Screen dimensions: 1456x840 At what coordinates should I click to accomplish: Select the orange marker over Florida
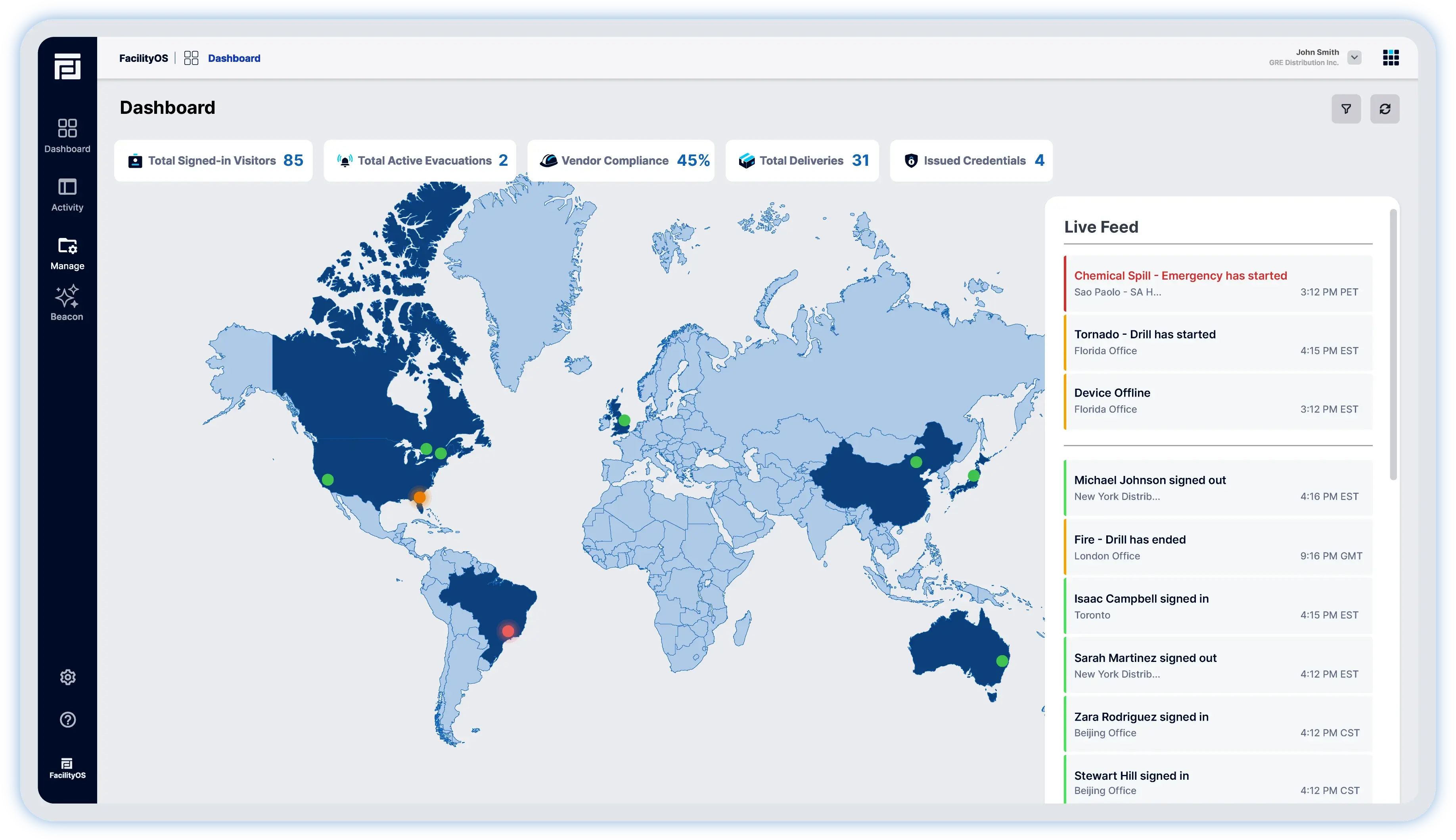coord(419,496)
